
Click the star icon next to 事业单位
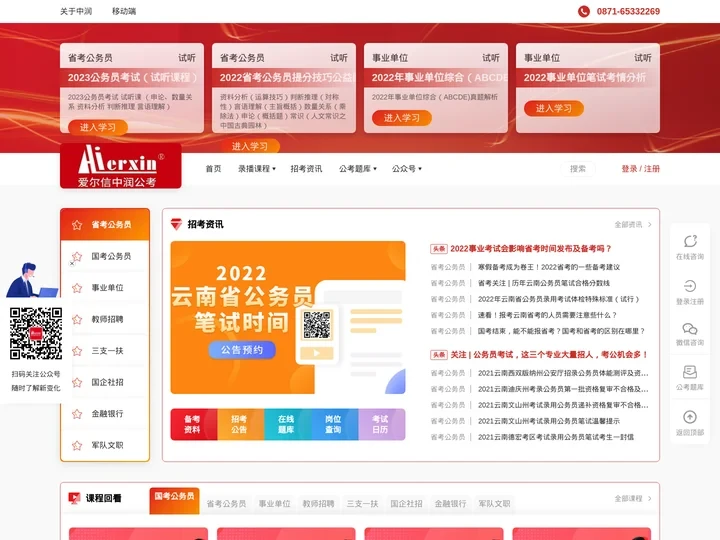pos(77,288)
